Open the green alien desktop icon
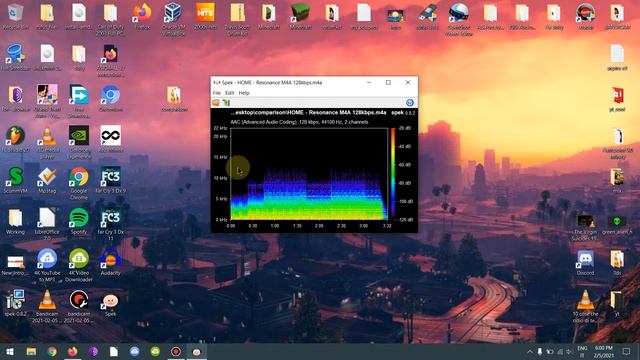 click(617, 224)
